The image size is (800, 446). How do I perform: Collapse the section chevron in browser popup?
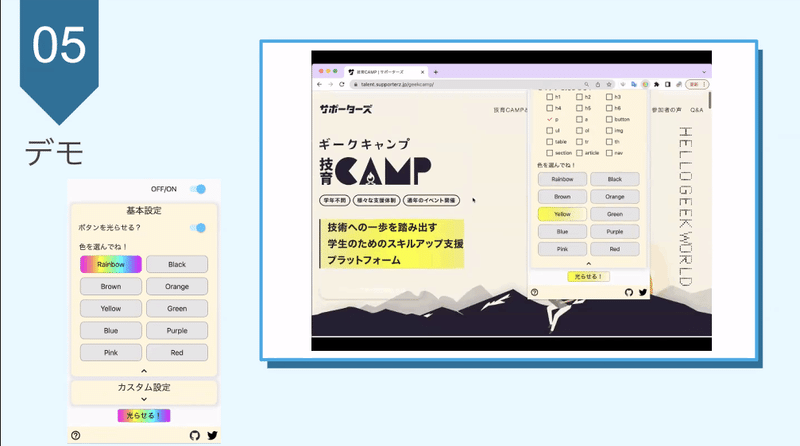588,263
